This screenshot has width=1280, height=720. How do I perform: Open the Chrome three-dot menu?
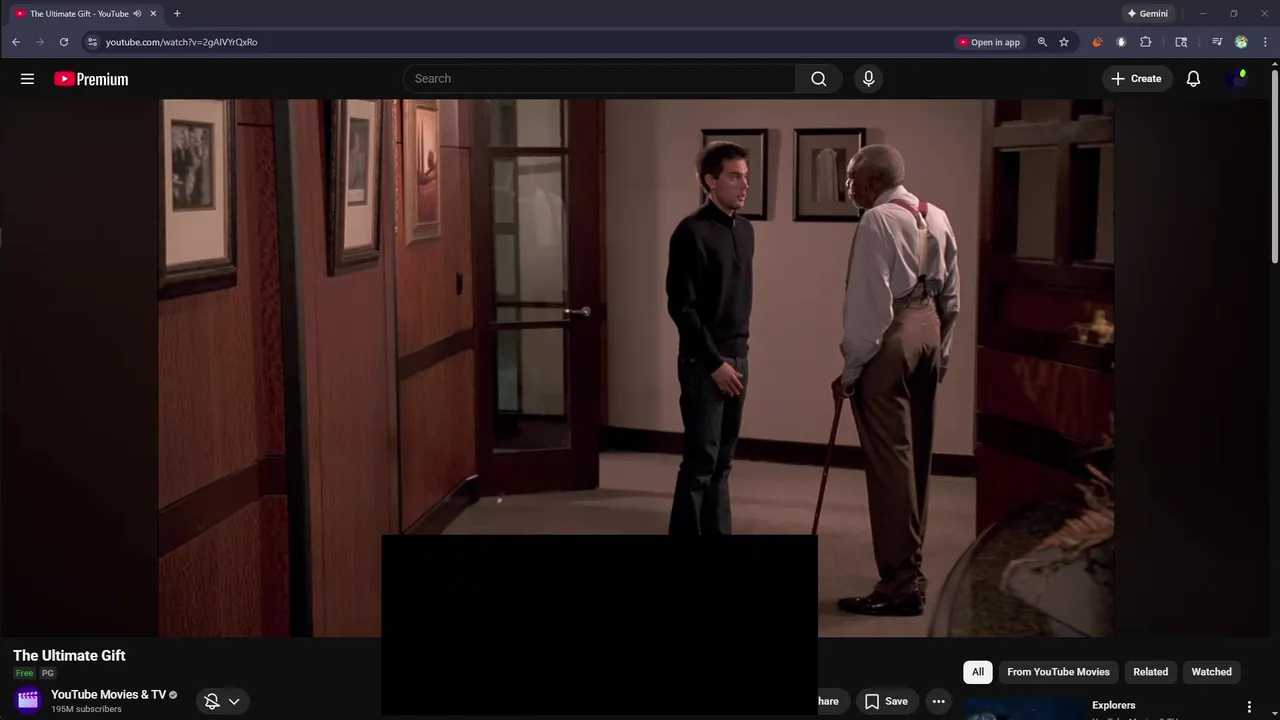click(1266, 42)
